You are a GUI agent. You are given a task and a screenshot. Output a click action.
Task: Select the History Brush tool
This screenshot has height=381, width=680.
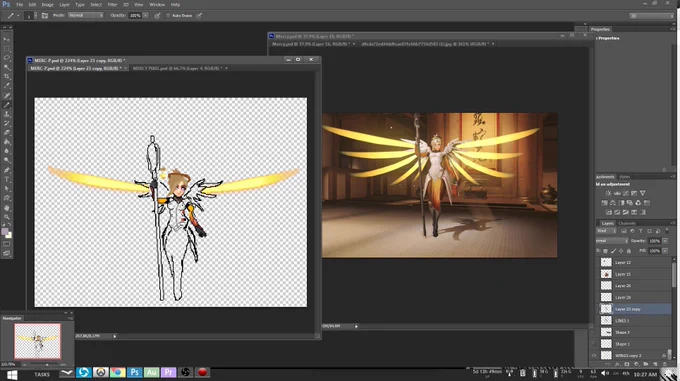[7, 123]
